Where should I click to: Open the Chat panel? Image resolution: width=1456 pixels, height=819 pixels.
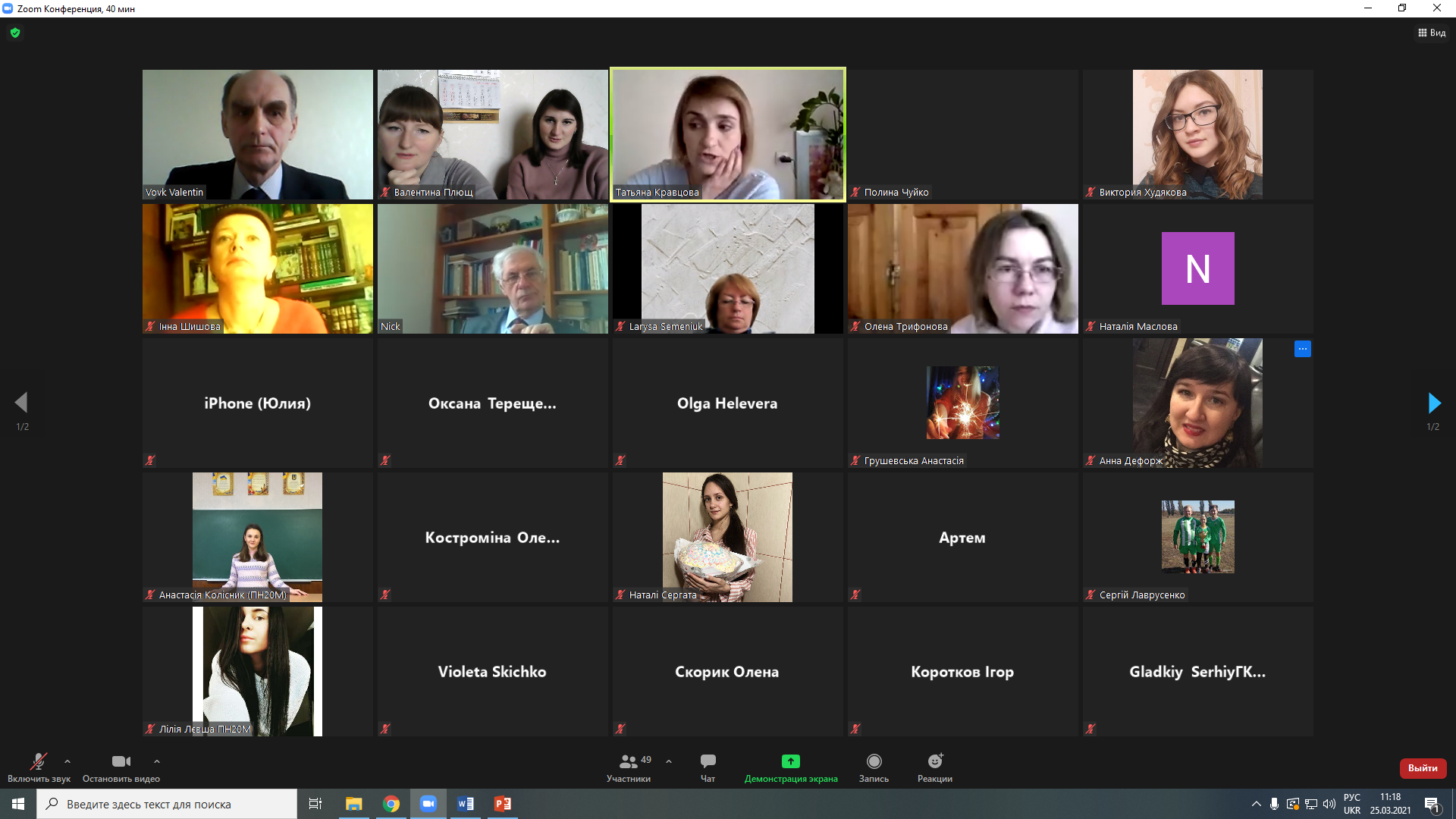[708, 761]
